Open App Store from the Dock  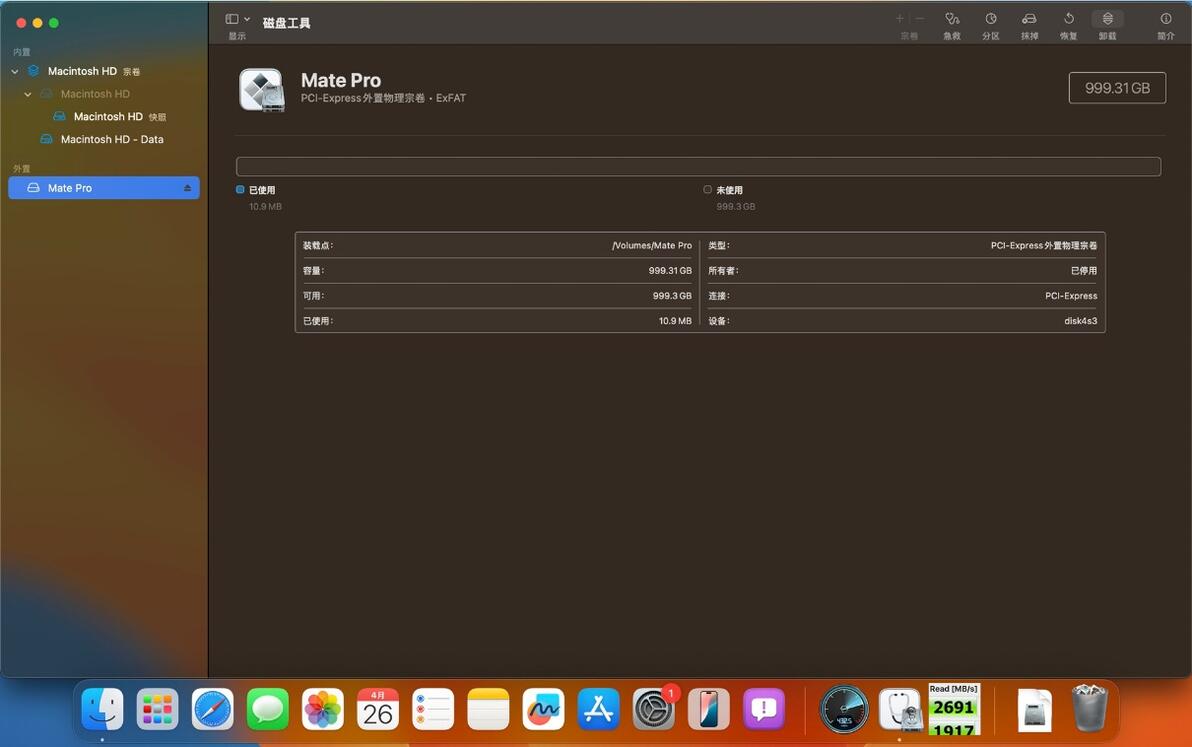[598, 710]
